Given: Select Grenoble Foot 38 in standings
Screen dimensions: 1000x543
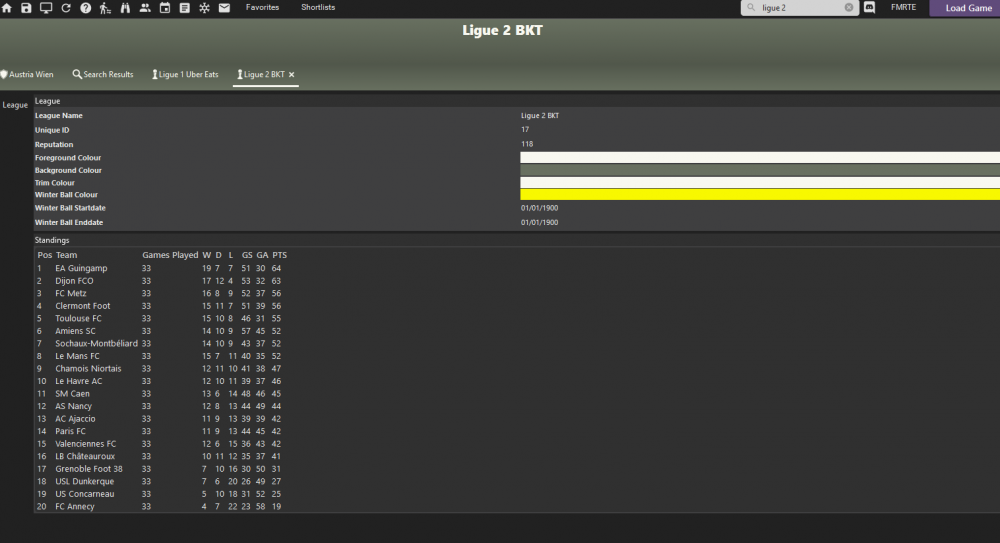Looking at the screenshot, I should pos(89,469).
